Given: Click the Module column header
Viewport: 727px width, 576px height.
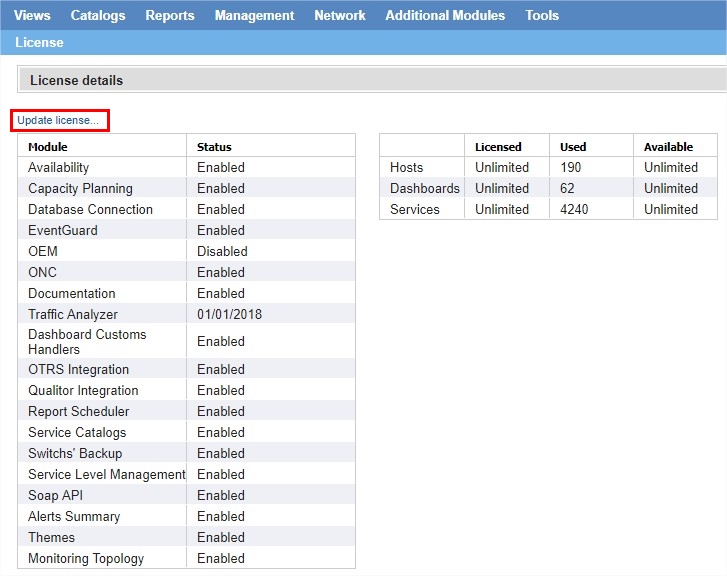Looking at the screenshot, I should click(48, 147).
